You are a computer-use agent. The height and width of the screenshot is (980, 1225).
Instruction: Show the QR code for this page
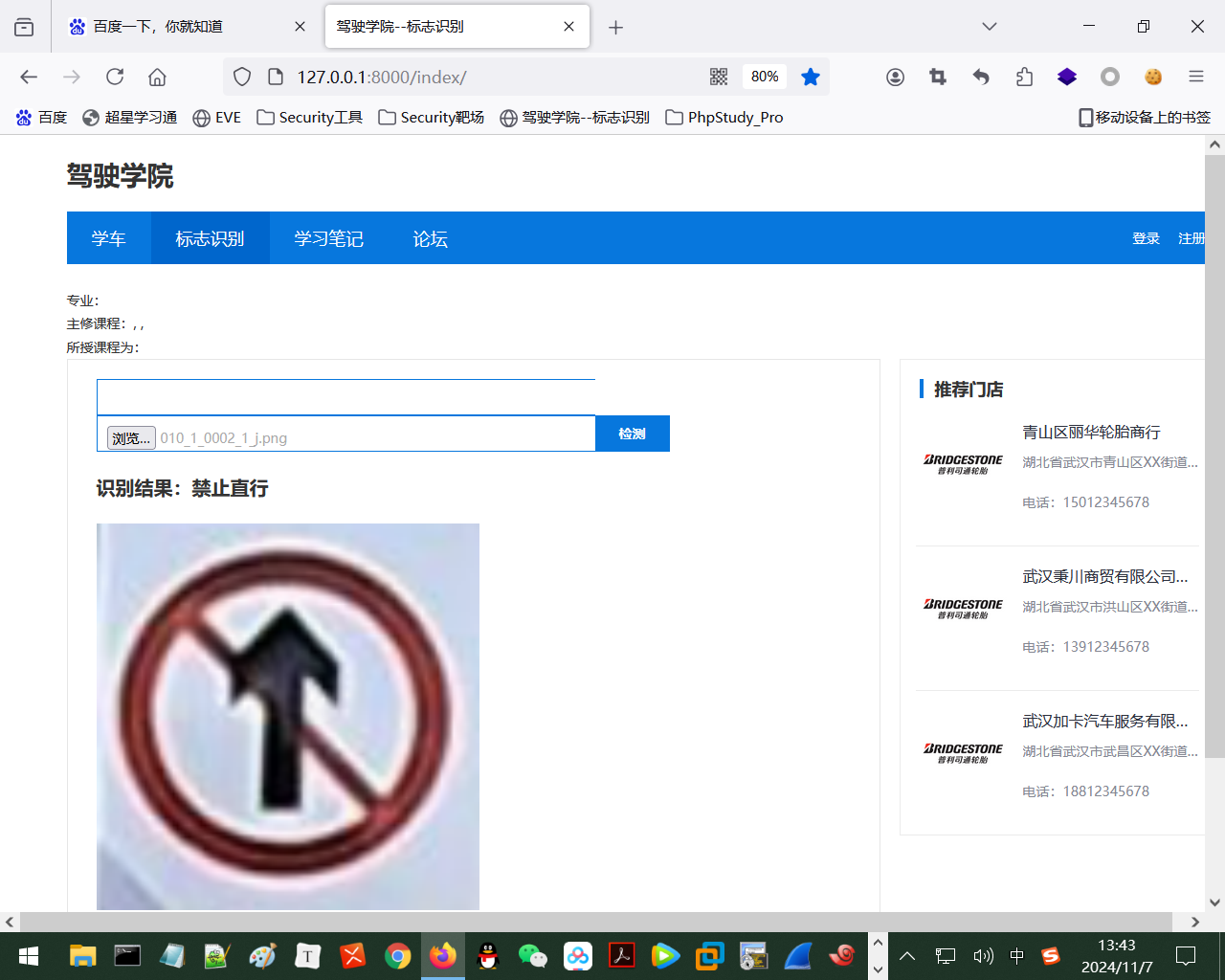tap(719, 77)
